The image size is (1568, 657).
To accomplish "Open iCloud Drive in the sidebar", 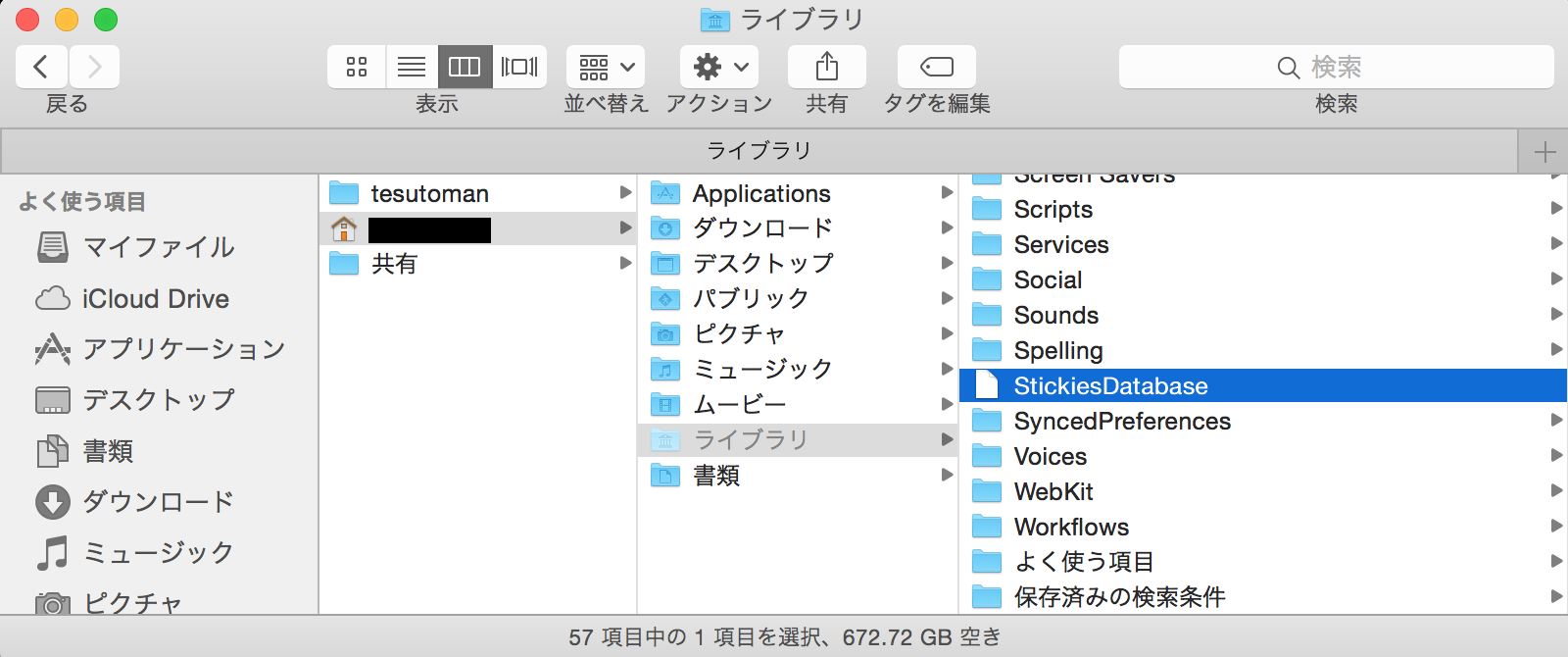I will [155, 299].
